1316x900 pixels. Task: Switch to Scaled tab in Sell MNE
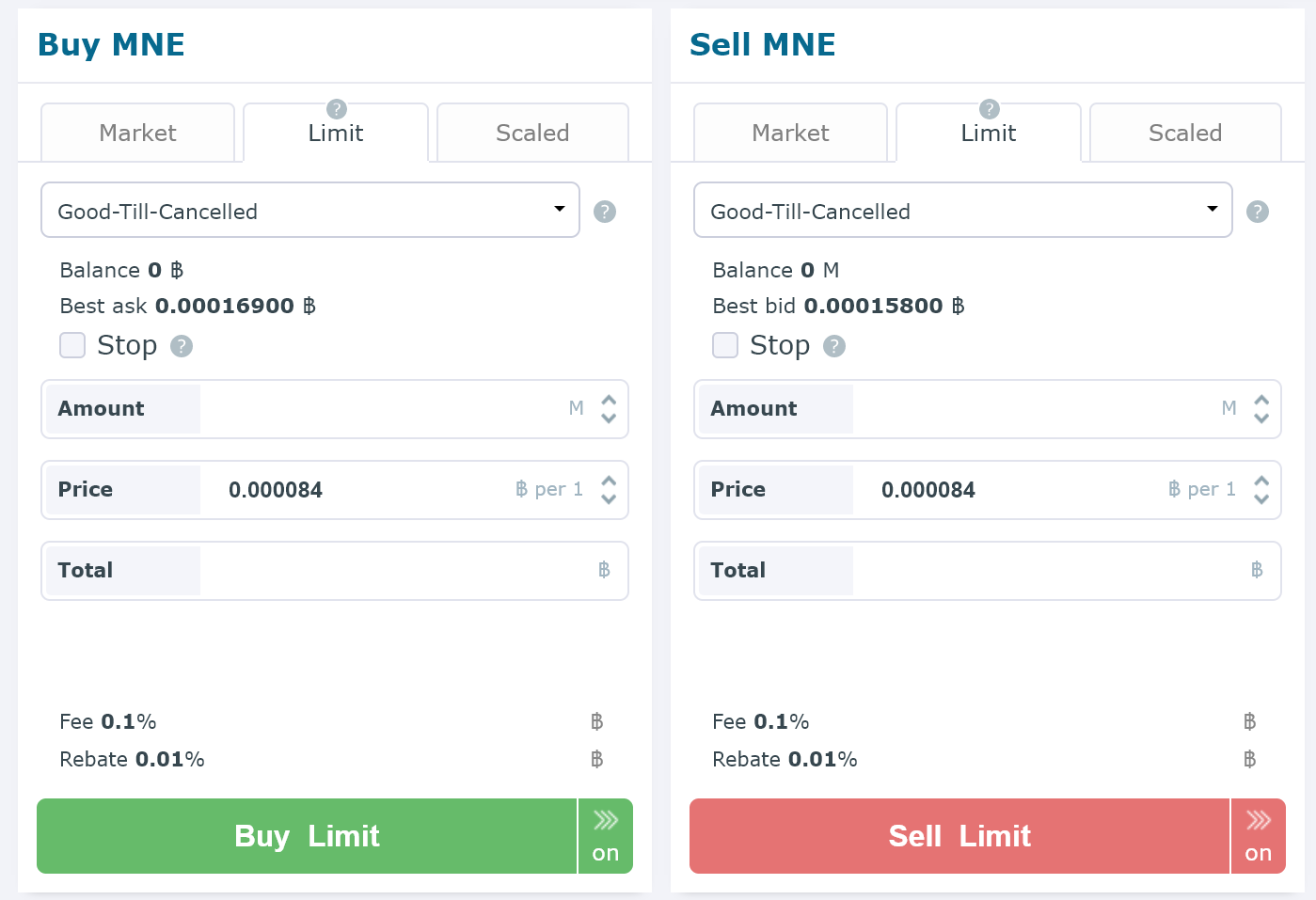pos(1185,133)
